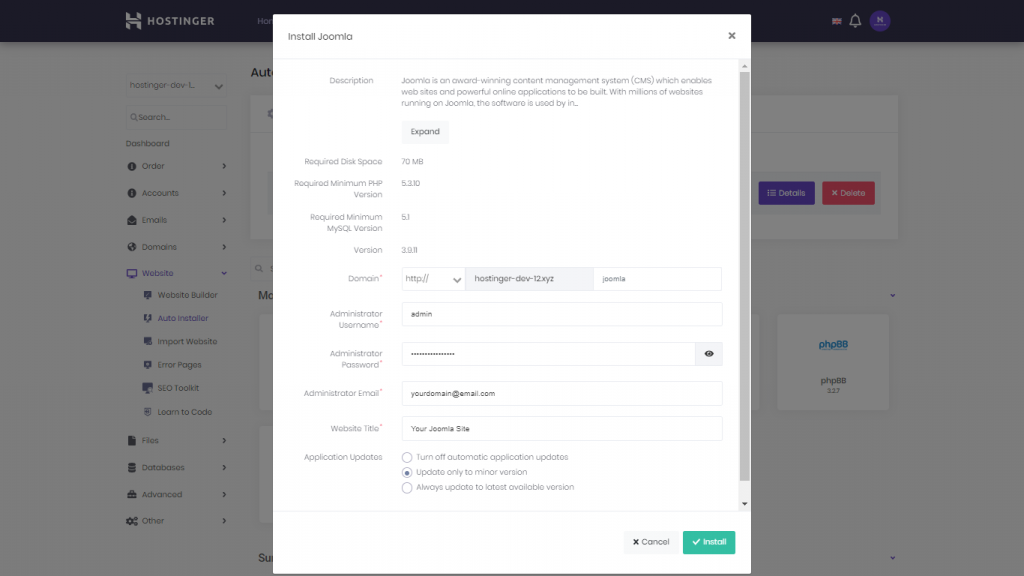Open the language flag selector
The image size is (1024, 576).
[836, 21]
